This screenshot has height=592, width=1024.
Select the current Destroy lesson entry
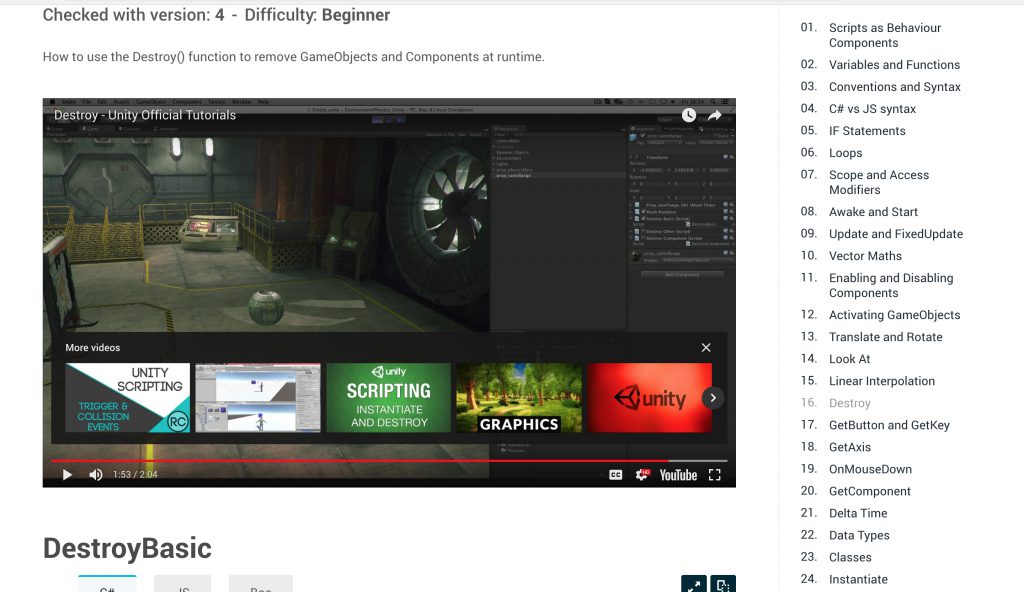click(x=850, y=403)
